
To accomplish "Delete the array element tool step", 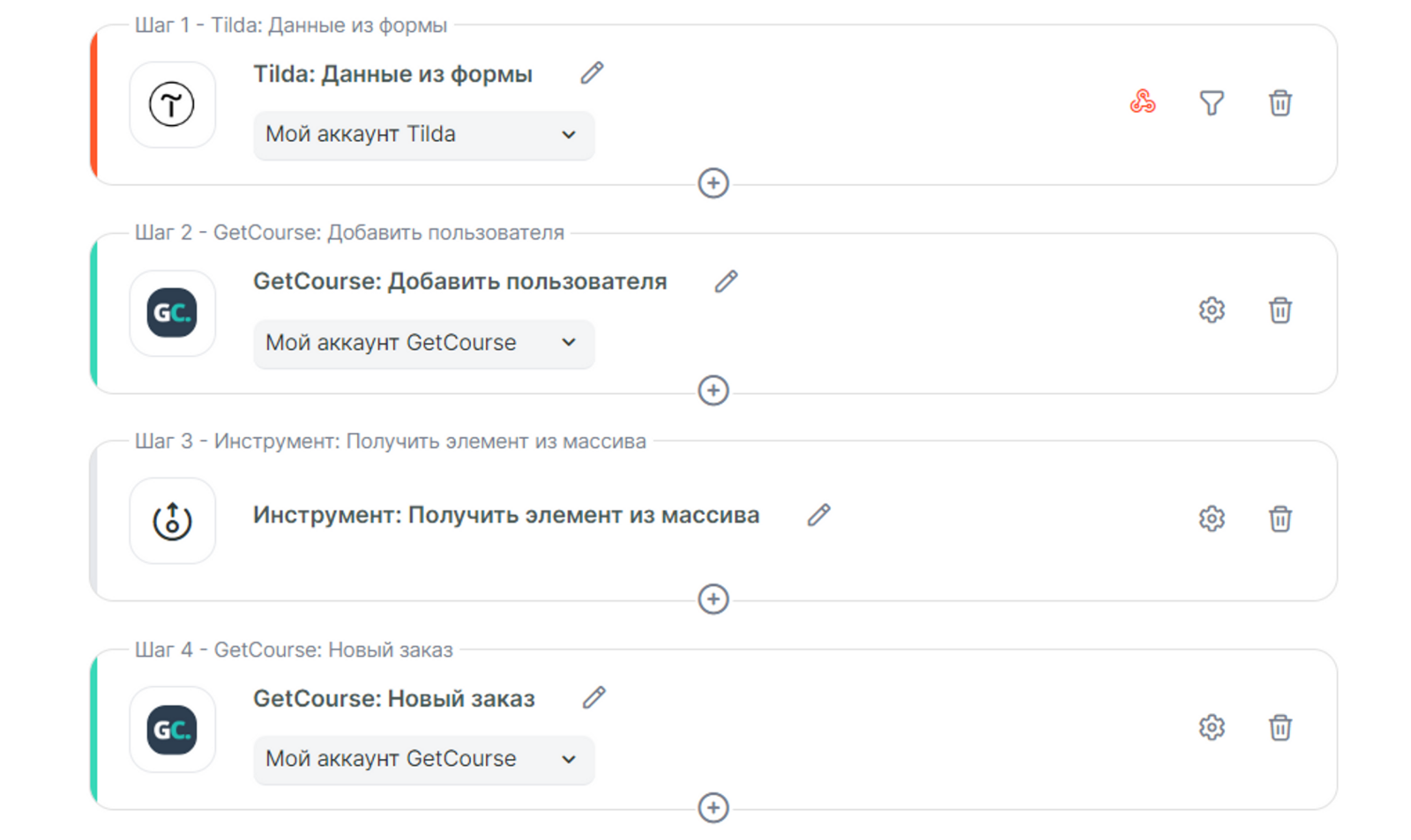I will point(1280,518).
